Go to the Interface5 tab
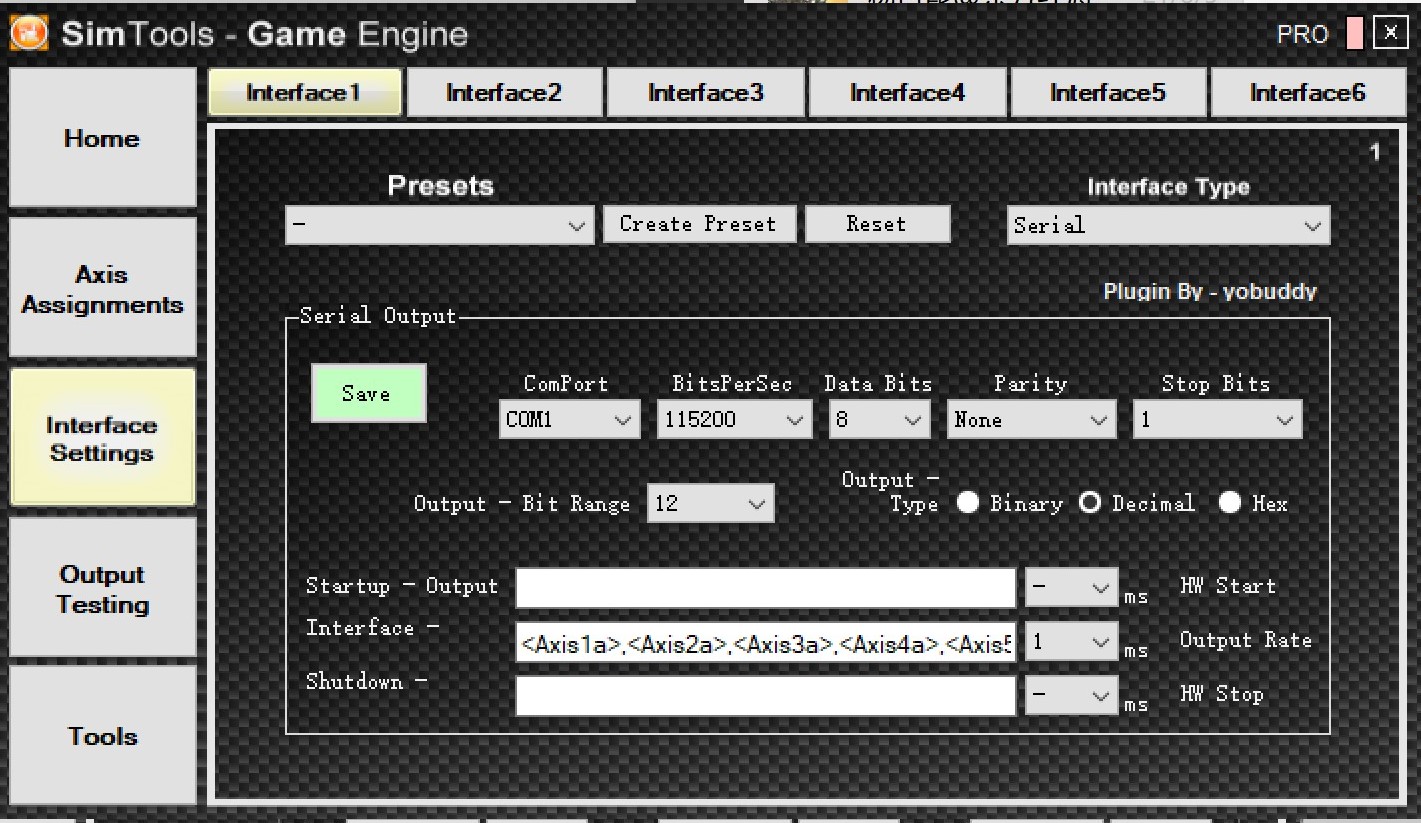 (1107, 93)
